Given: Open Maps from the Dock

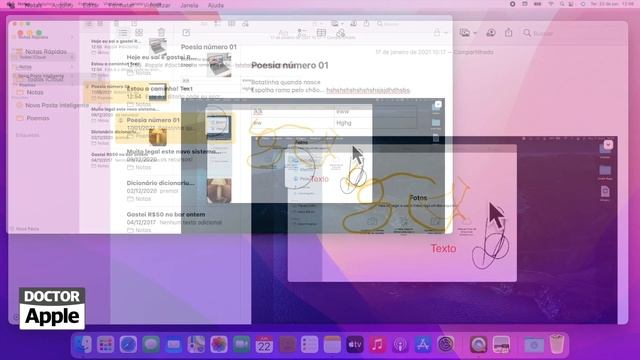Looking at the screenshot, I should point(196,345).
